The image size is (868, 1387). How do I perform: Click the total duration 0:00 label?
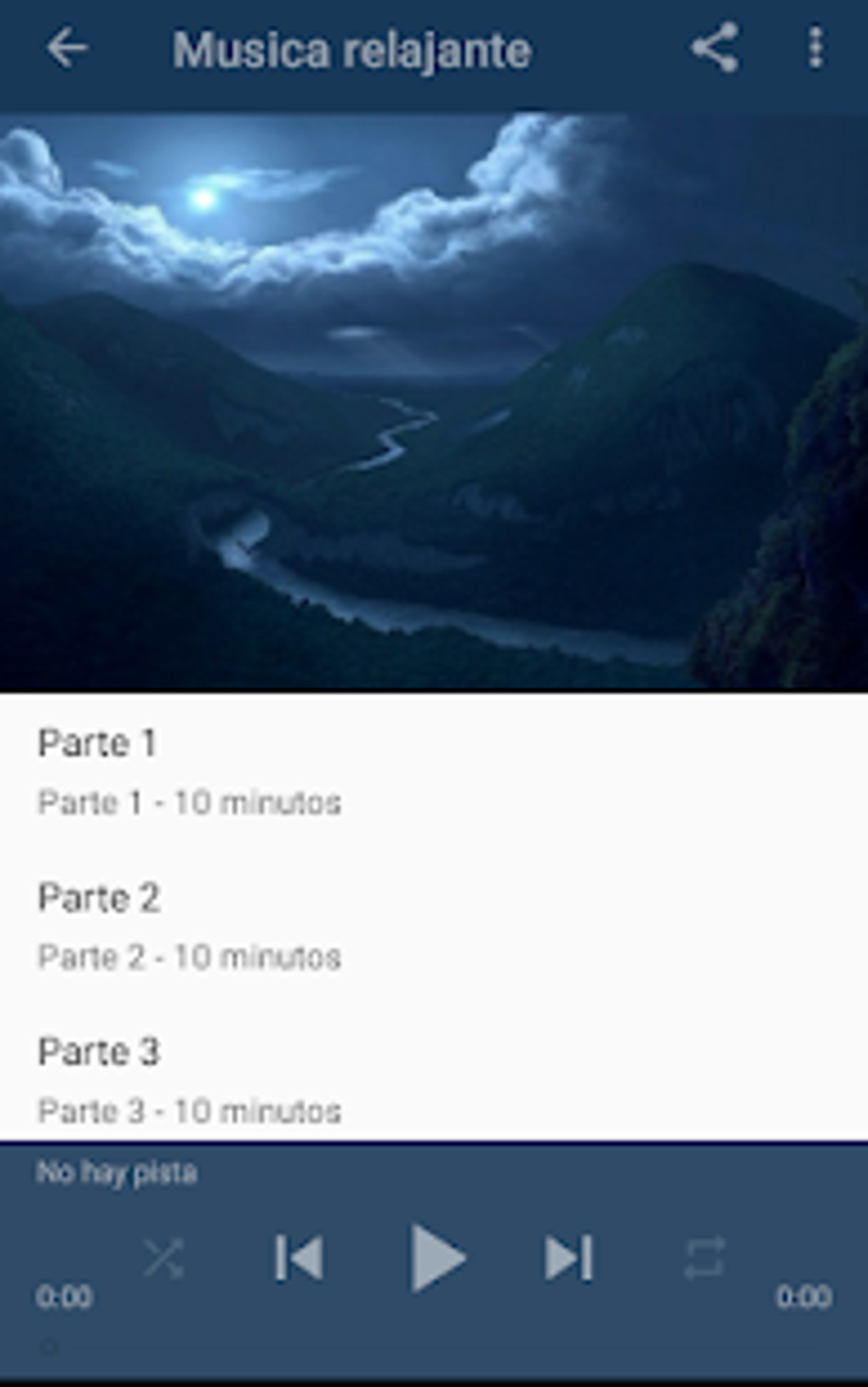[x=803, y=1297]
